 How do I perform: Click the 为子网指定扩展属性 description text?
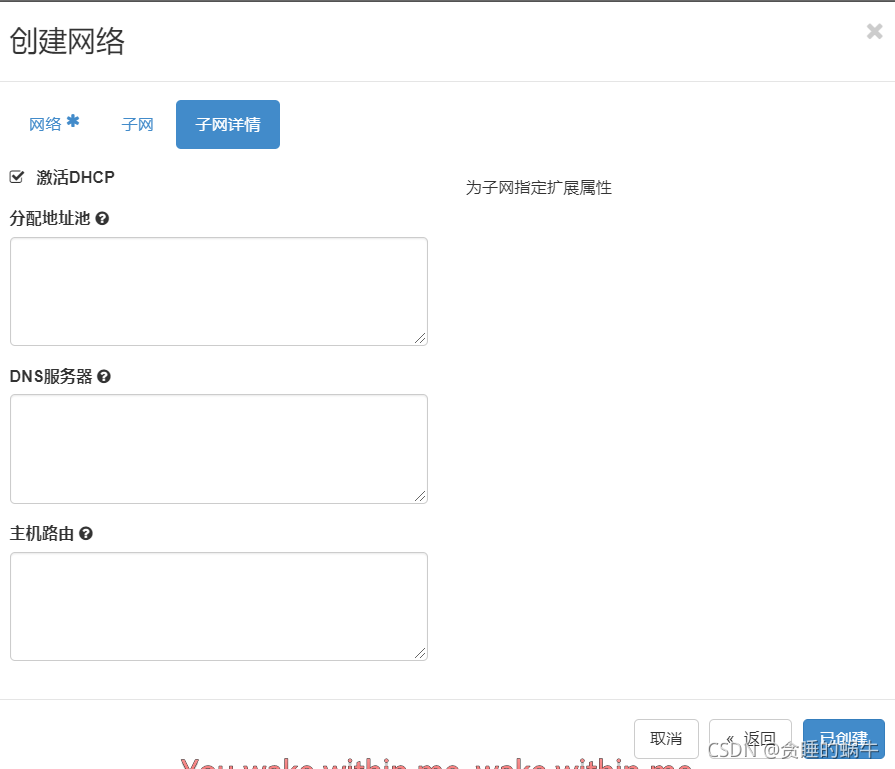tap(538, 188)
